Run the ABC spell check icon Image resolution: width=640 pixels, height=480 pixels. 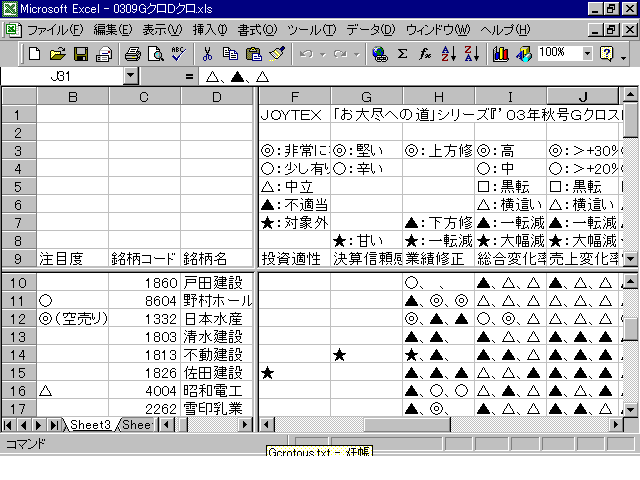pyautogui.click(x=178, y=54)
